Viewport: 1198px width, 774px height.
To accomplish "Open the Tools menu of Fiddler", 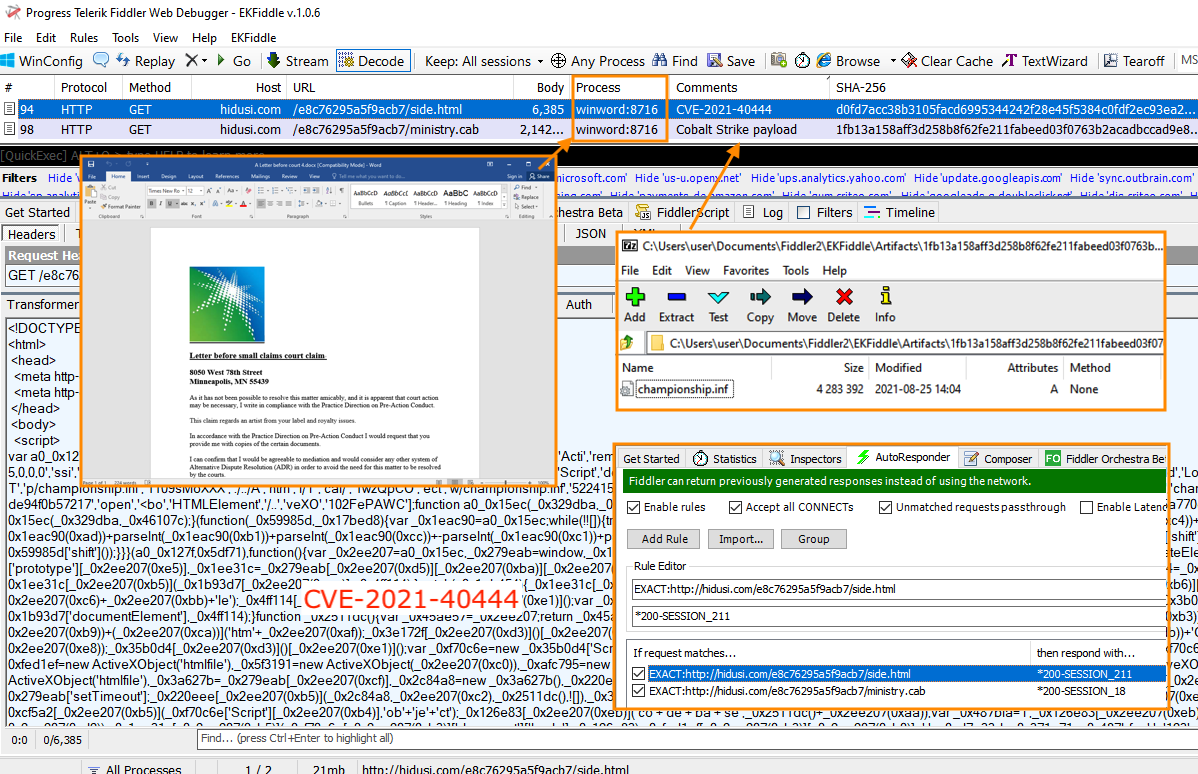I will tap(125, 37).
